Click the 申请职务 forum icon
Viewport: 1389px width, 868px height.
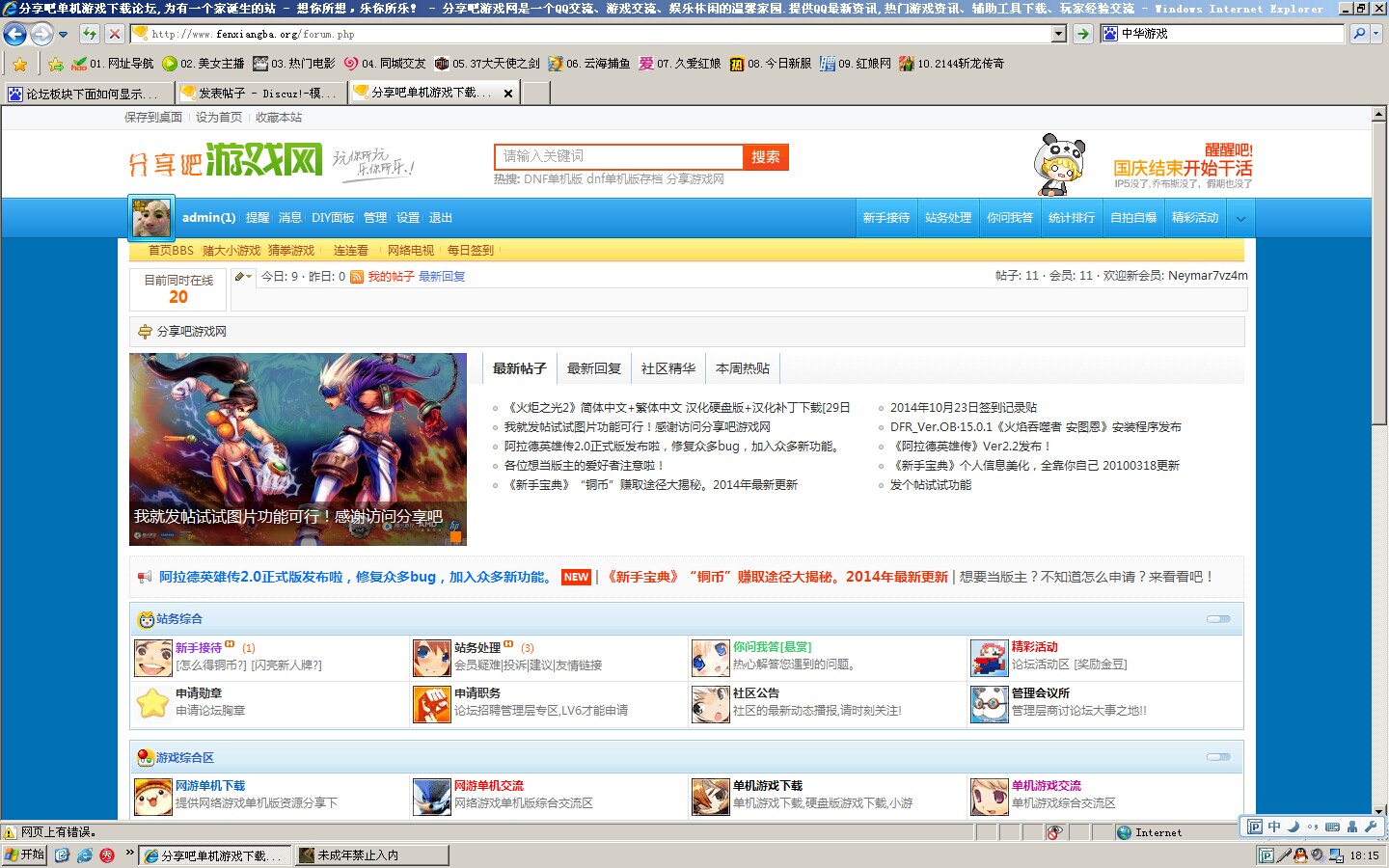[431, 704]
